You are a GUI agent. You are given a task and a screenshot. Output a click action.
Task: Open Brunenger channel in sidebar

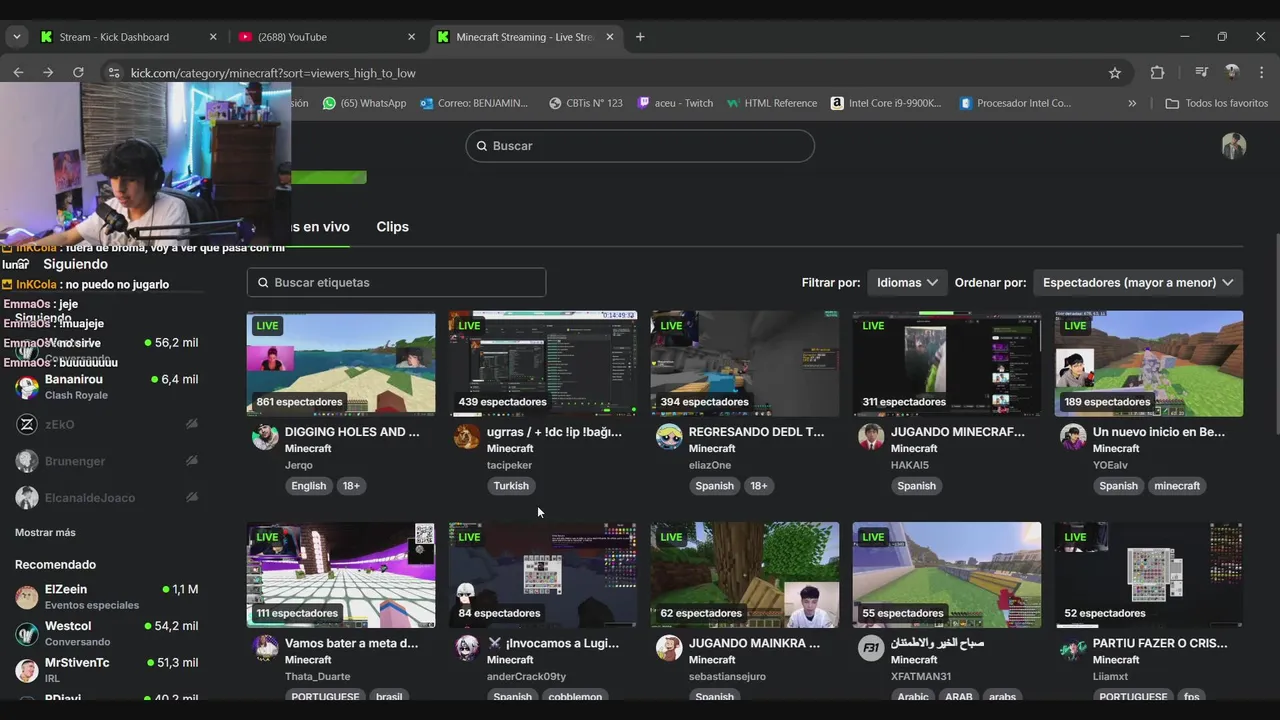tap(106, 461)
